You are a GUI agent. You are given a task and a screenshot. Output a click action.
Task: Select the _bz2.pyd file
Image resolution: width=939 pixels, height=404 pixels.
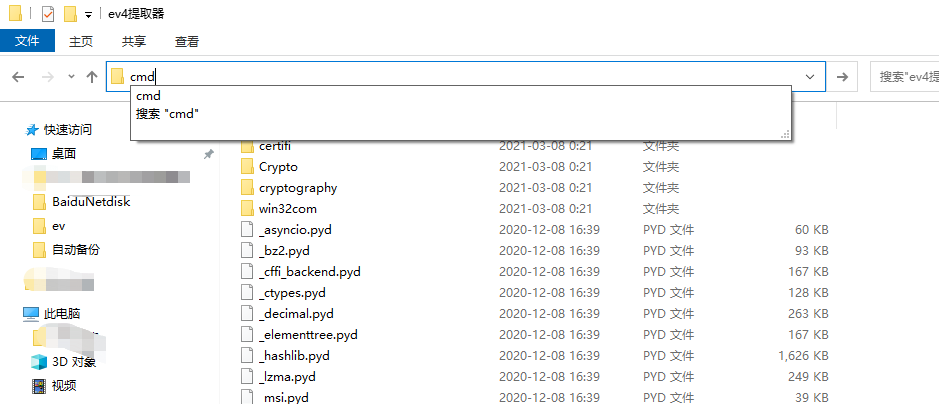pyautogui.click(x=284, y=251)
